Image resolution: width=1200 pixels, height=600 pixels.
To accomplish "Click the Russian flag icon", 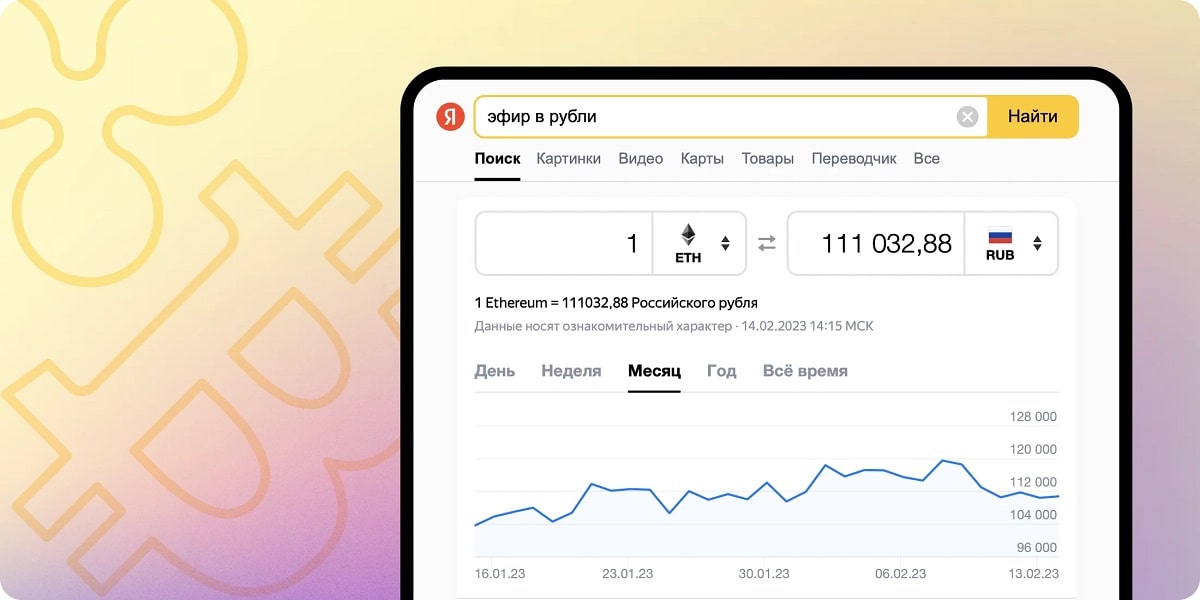I will click(1000, 237).
